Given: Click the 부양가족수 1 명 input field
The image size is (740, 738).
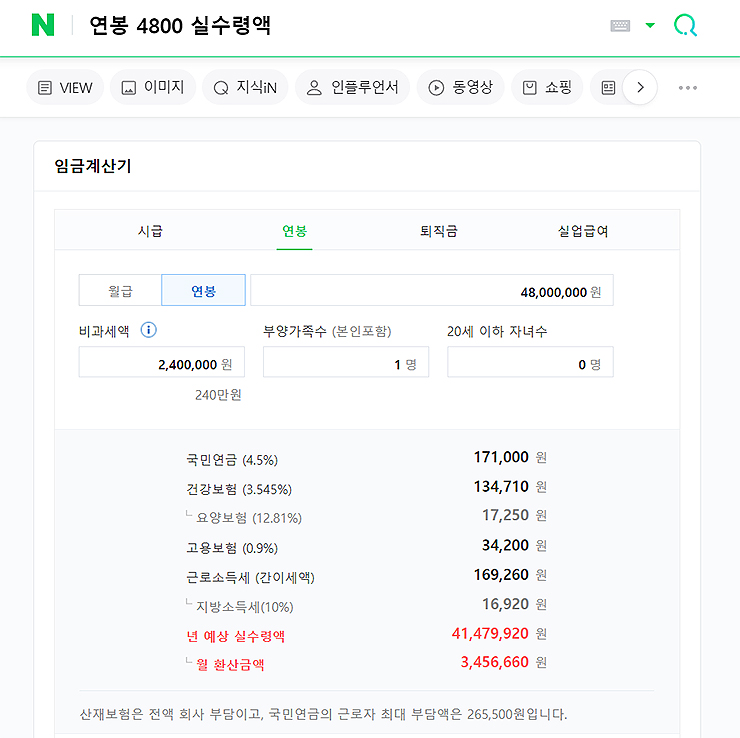Looking at the screenshot, I should tap(346, 362).
